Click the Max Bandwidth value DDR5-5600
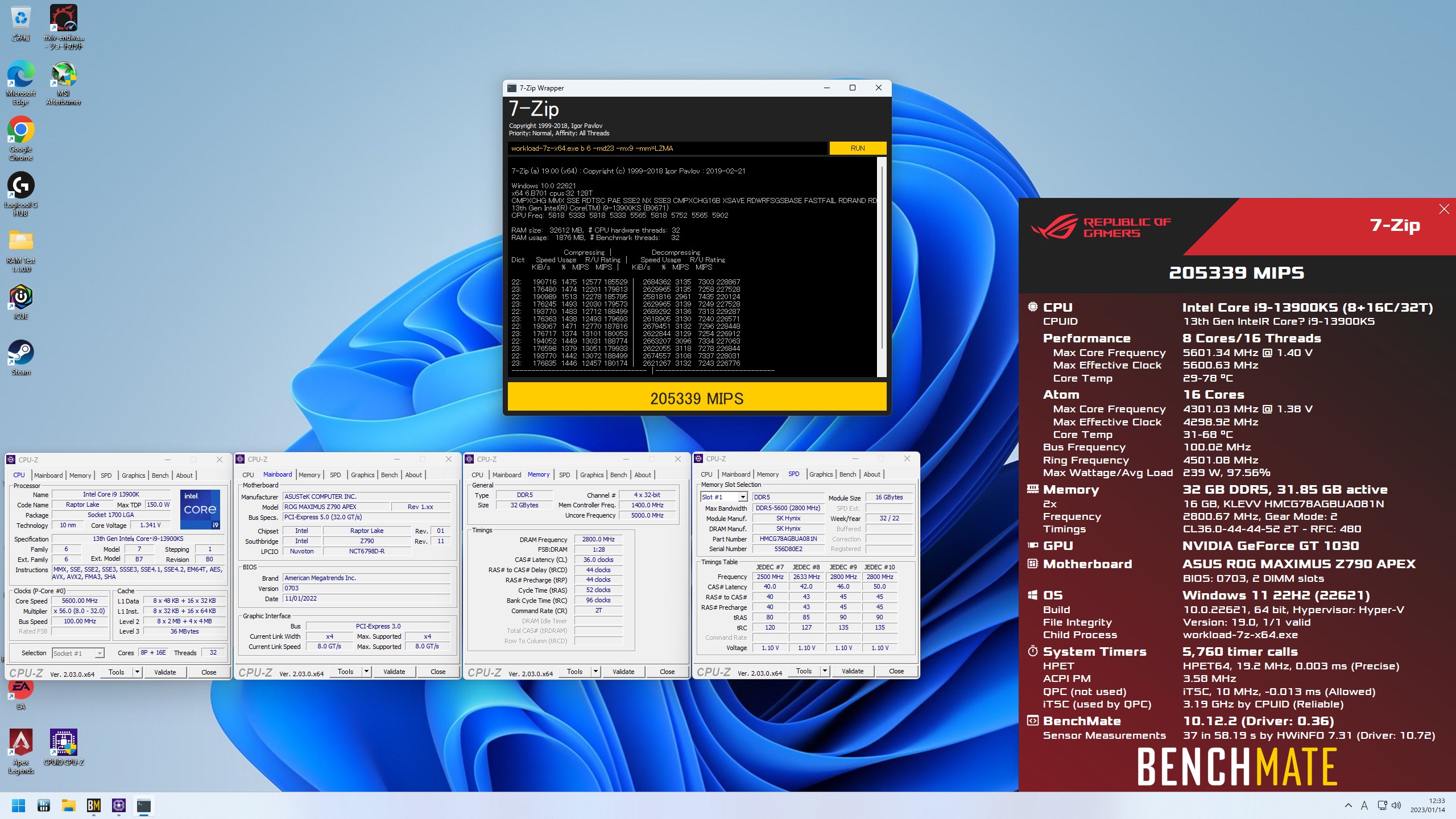Screen dimensions: 1456x819 coord(788,508)
